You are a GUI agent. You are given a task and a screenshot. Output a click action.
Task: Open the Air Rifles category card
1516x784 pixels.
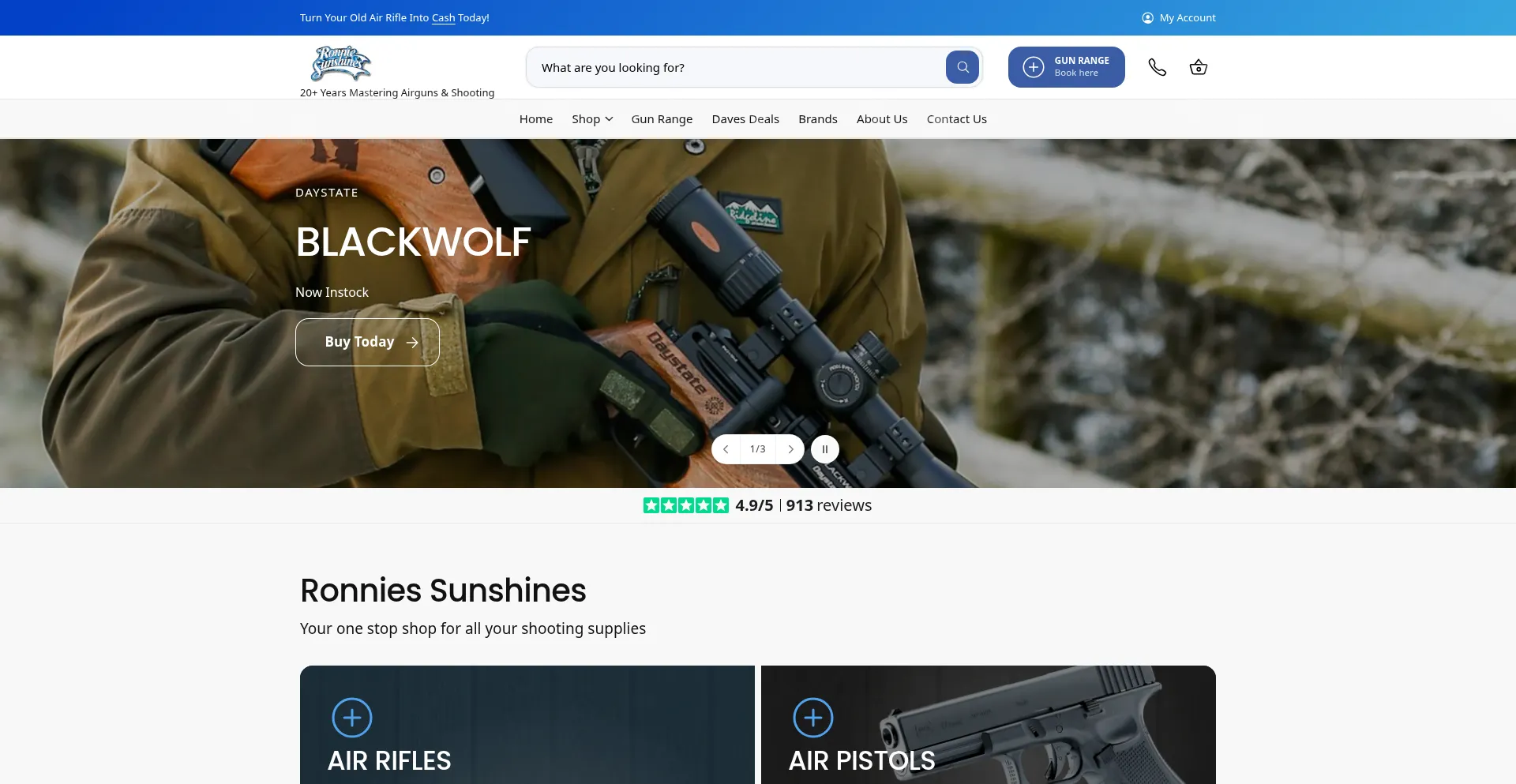click(x=527, y=725)
